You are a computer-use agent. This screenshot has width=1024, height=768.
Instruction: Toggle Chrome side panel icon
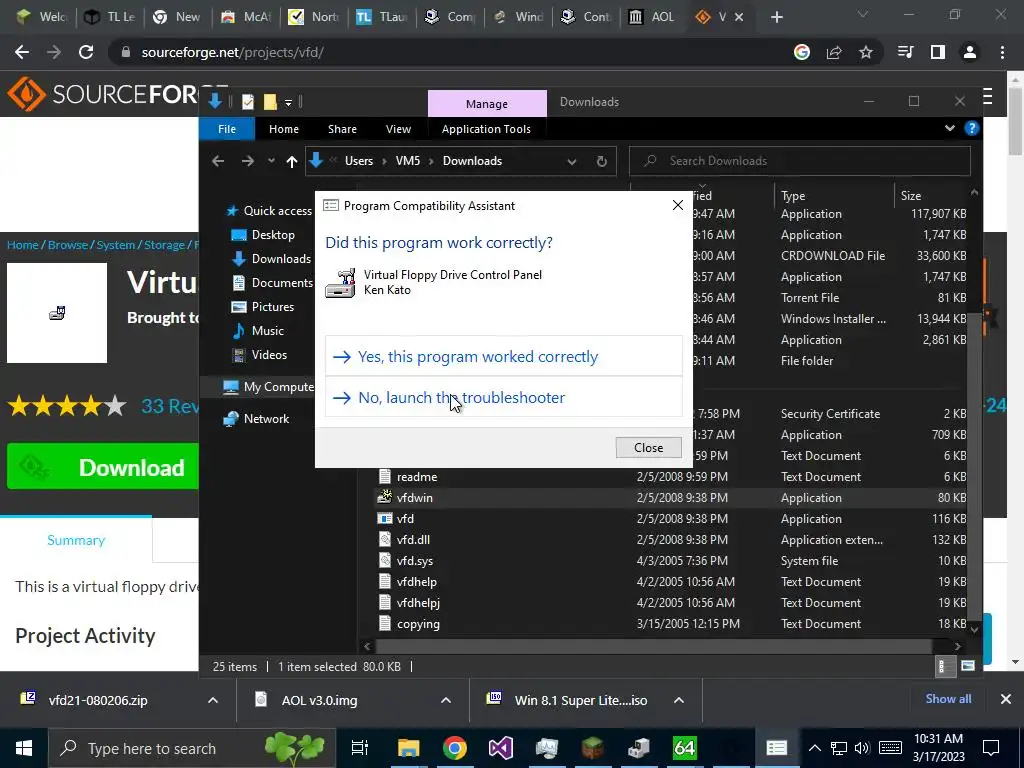pyautogui.click(x=938, y=52)
